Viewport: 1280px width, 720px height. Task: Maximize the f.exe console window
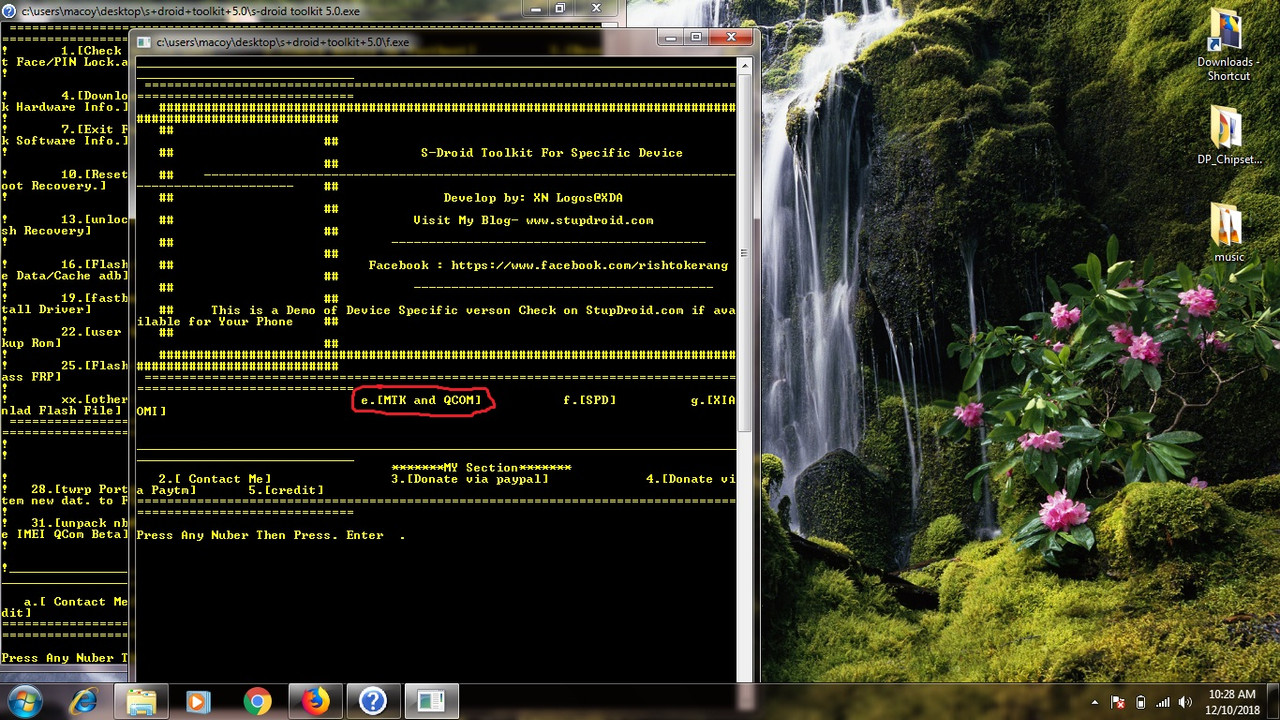697,39
